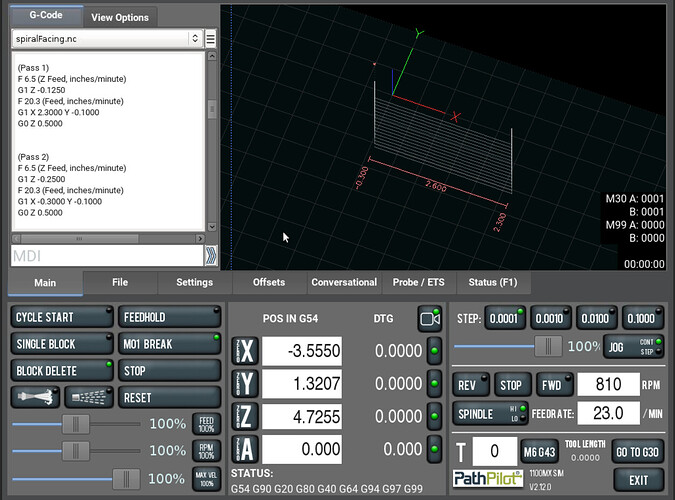Click G-code line 'G1 Z -0.1250'
The width and height of the screenshot is (675, 500).
(42, 90)
